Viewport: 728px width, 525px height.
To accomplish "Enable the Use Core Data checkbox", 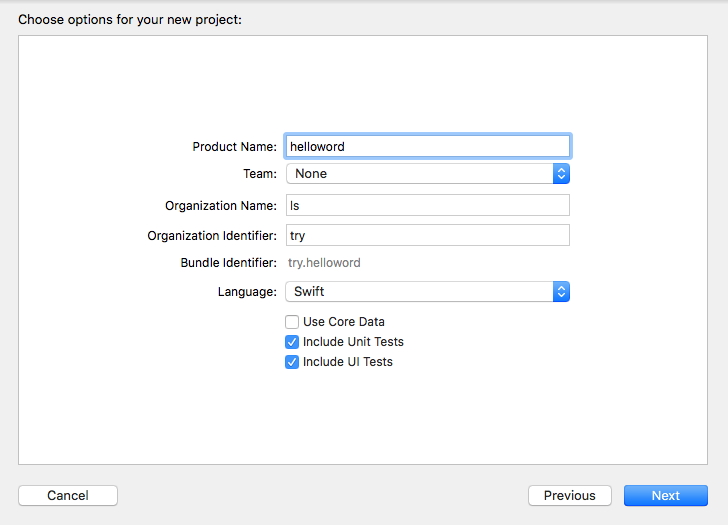I will pyautogui.click(x=292, y=322).
